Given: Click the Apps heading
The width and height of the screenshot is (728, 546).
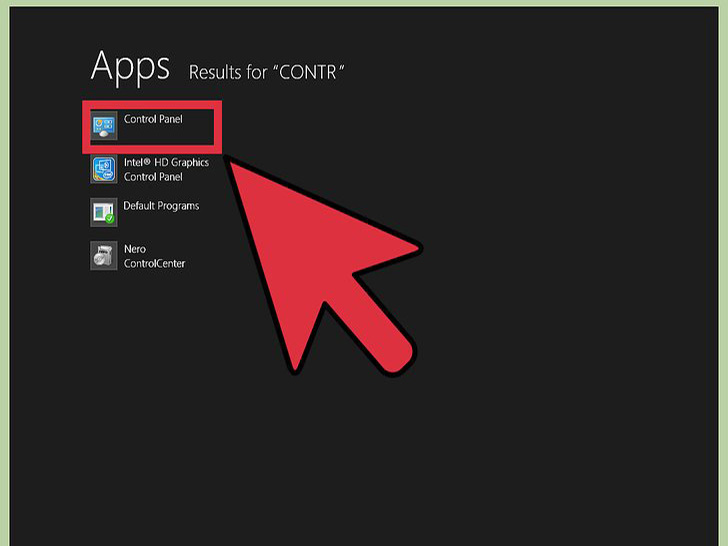Looking at the screenshot, I should (x=130, y=67).
